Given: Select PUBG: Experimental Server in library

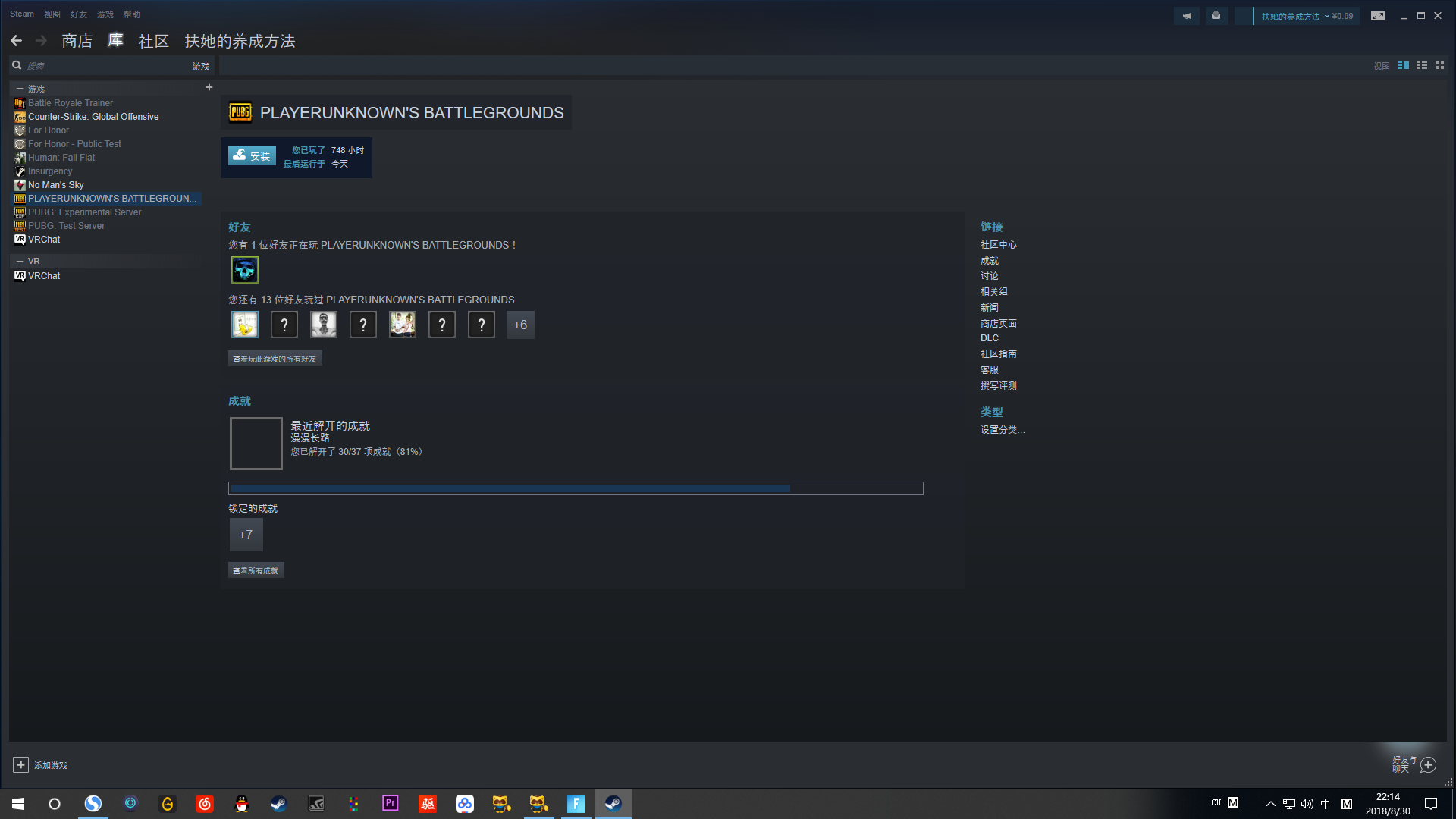Looking at the screenshot, I should pos(85,212).
